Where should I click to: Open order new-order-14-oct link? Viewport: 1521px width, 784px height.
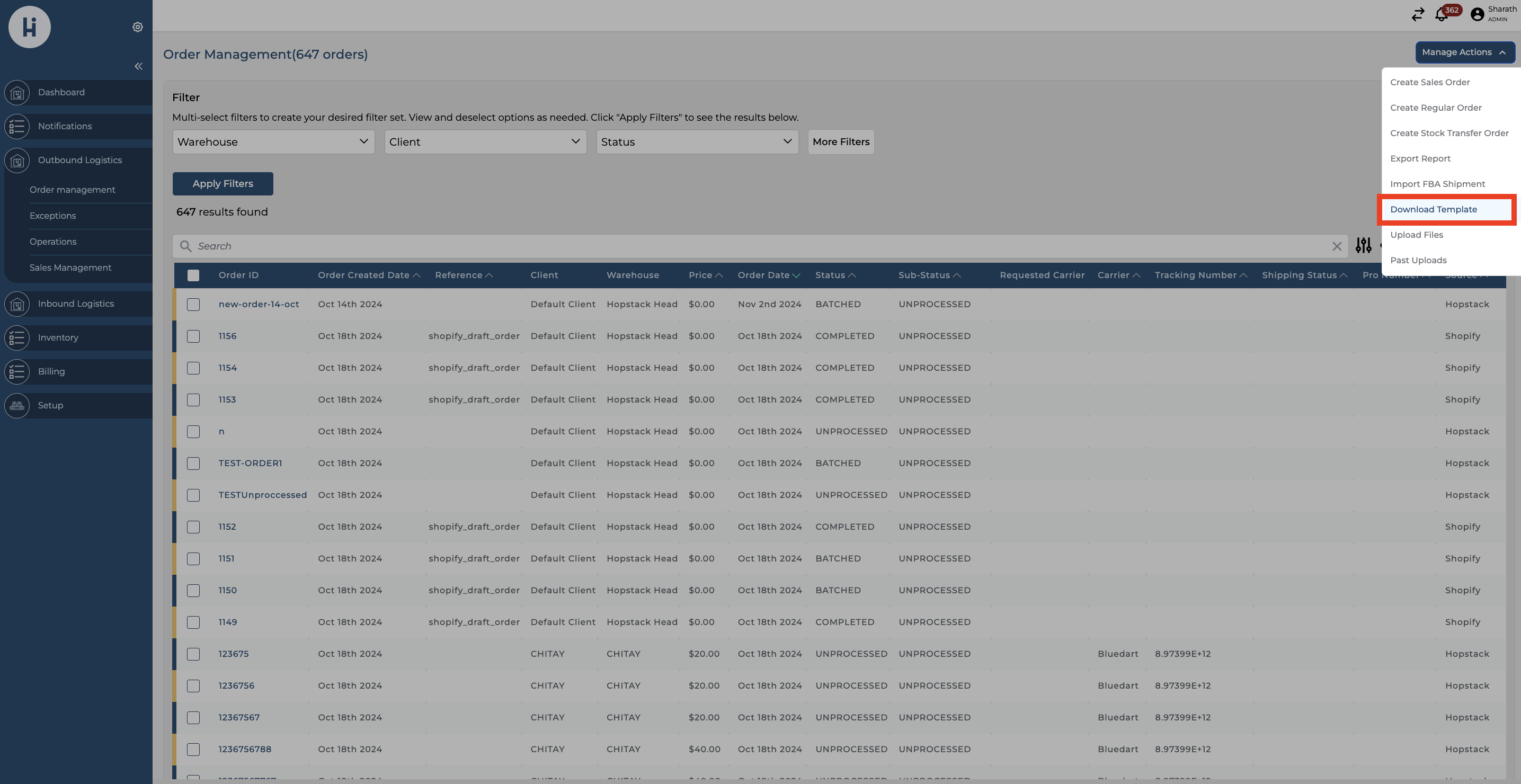pyautogui.click(x=259, y=304)
